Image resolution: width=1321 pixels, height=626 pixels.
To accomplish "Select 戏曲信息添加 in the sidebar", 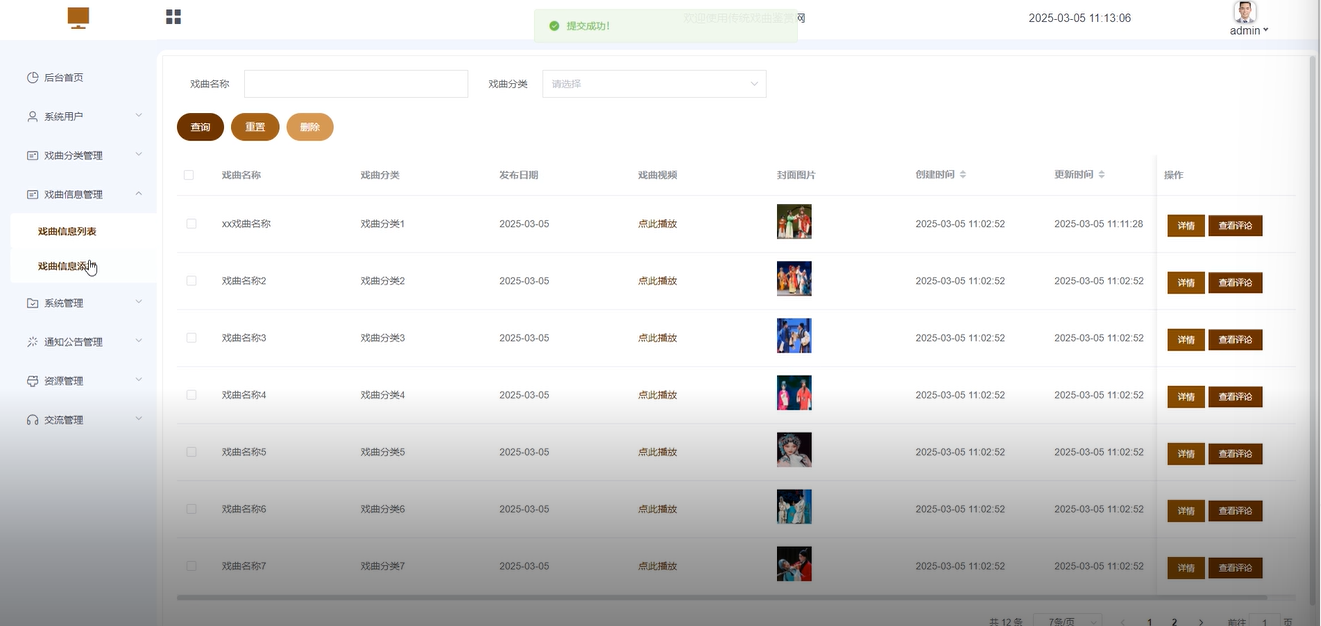I will coord(67,266).
